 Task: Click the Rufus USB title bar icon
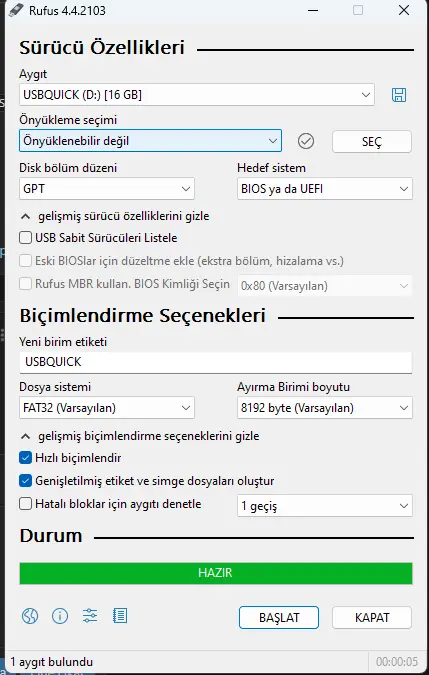click(18, 10)
